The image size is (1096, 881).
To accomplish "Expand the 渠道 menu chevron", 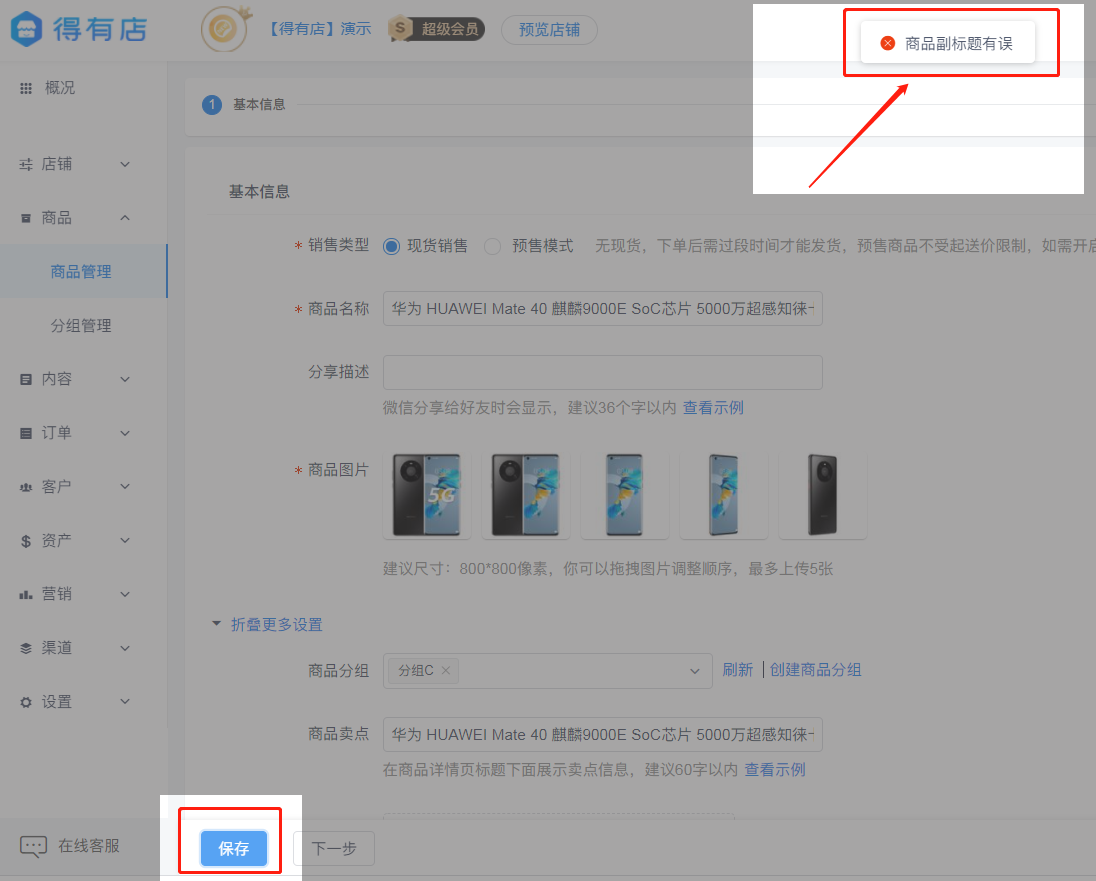I will tap(125, 648).
